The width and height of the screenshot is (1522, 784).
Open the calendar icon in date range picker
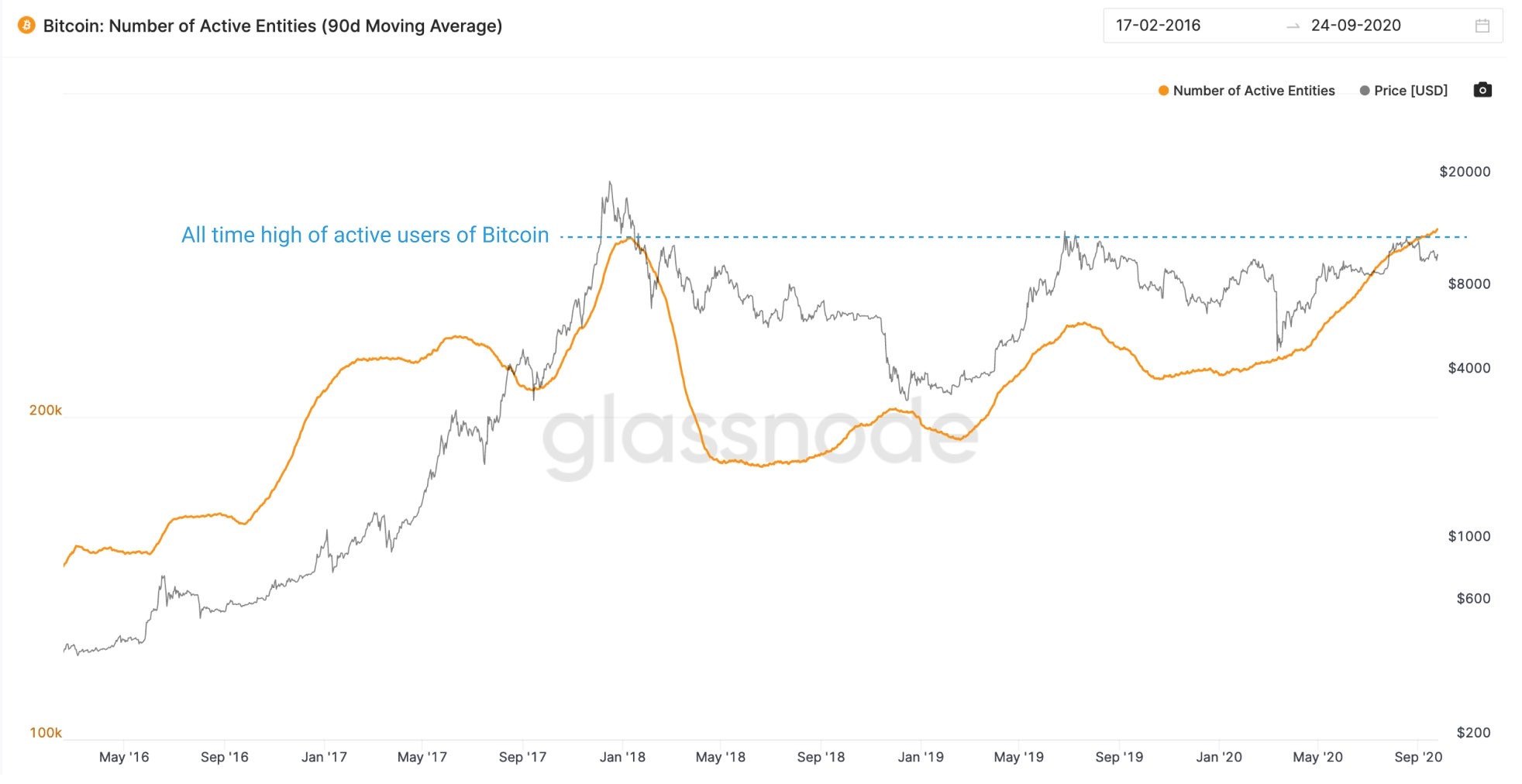pos(1482,26)
